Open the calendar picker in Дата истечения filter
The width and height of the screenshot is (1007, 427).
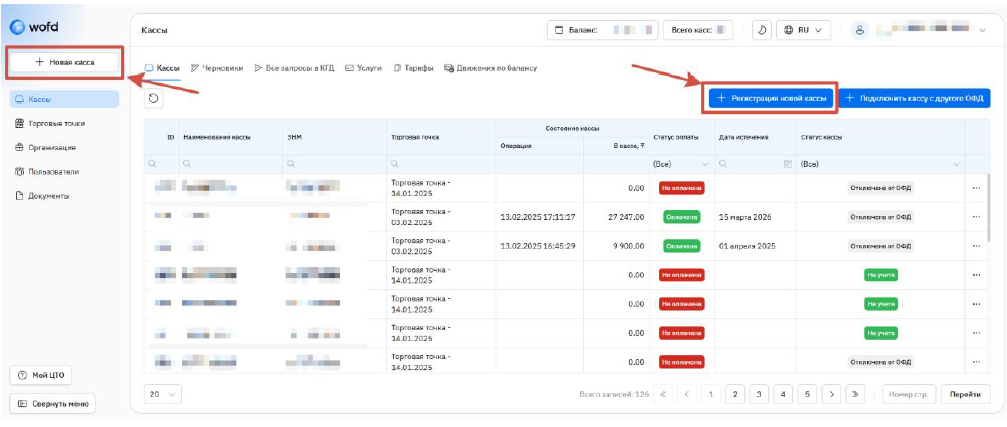click(787, 163)
